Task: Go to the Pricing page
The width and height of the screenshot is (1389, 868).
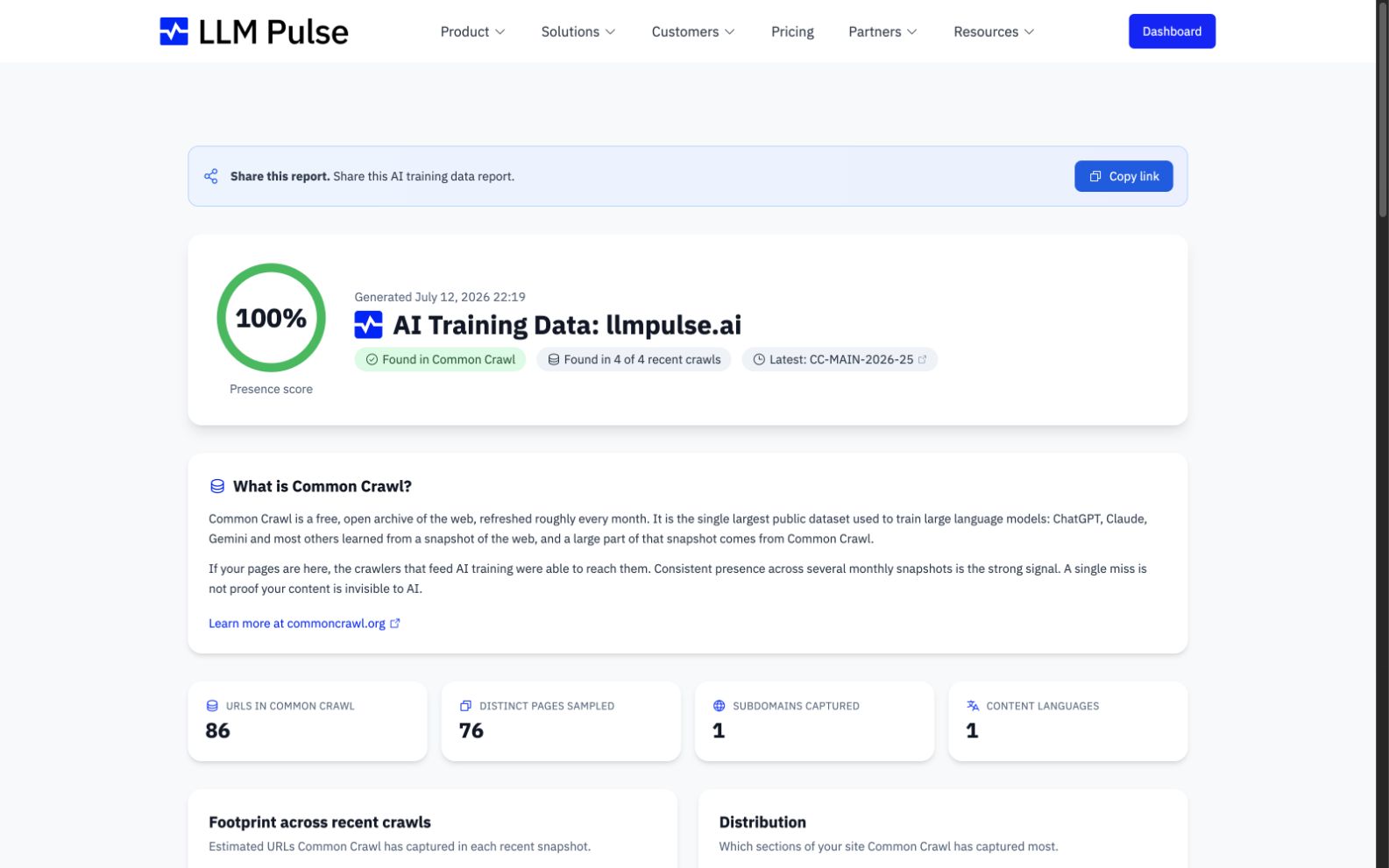Action: coord(792,32)
